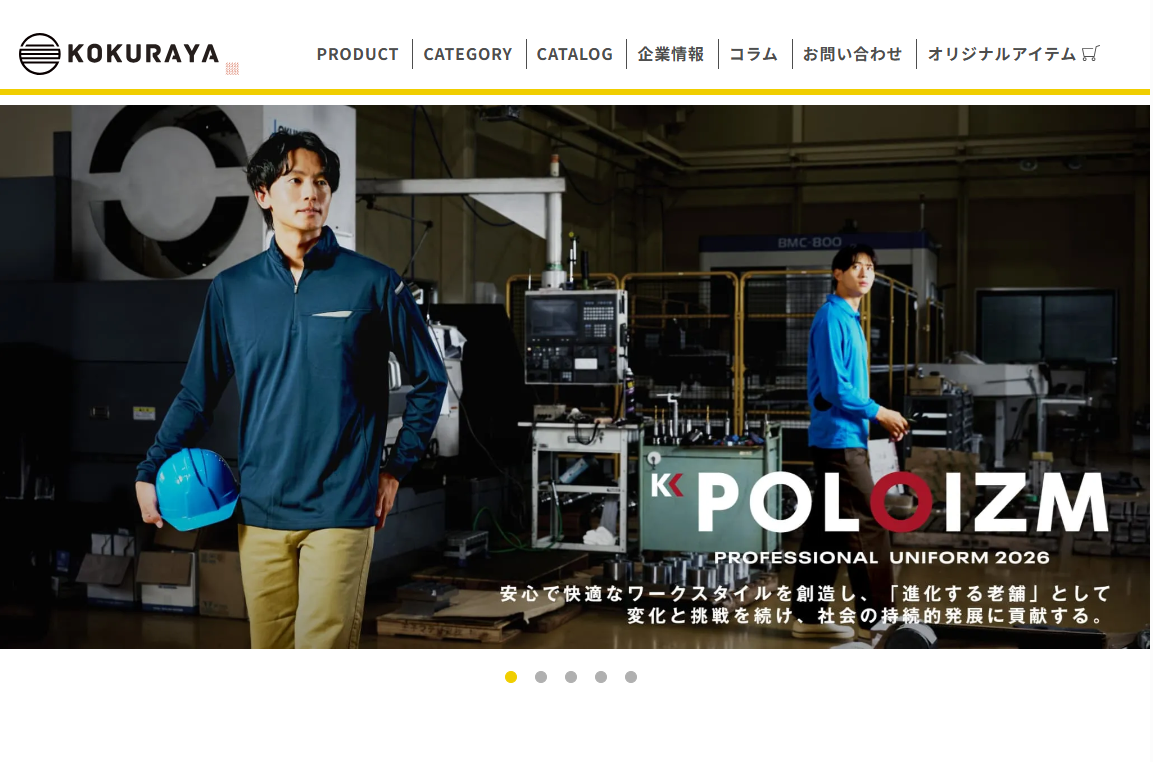
Task: Click the KOKURAYA brand name text
Action: [143, 54]
